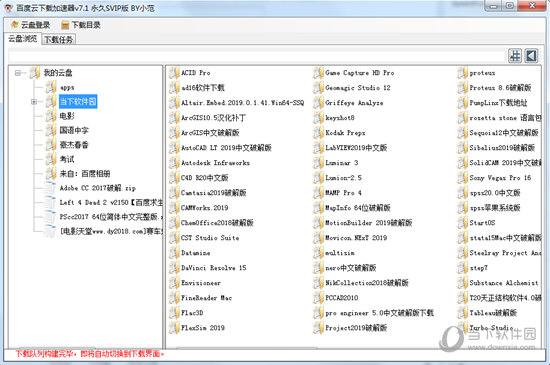
Task: Select 当下软件园 folder in the tree
Action: coord(78,102)
